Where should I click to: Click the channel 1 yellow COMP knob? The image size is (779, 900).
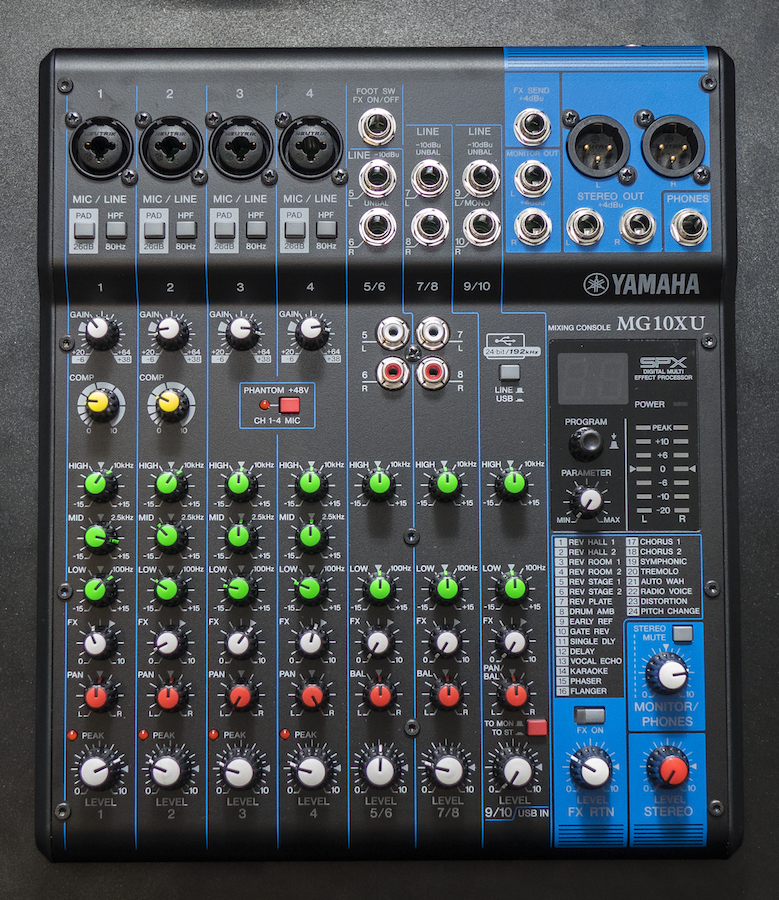tap(99, 402)
